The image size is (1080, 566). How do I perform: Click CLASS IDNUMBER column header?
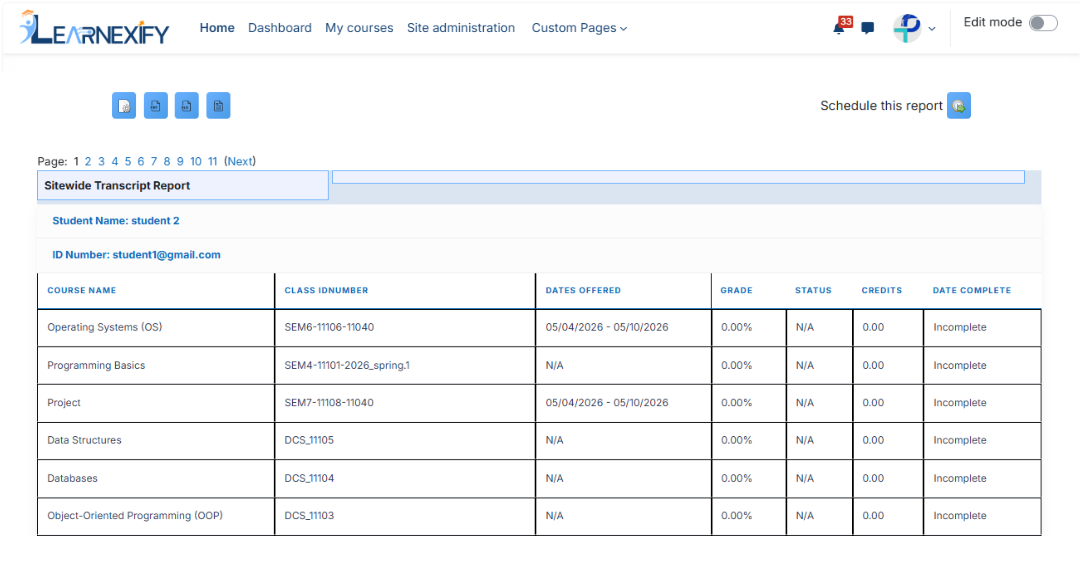(326, 291)
